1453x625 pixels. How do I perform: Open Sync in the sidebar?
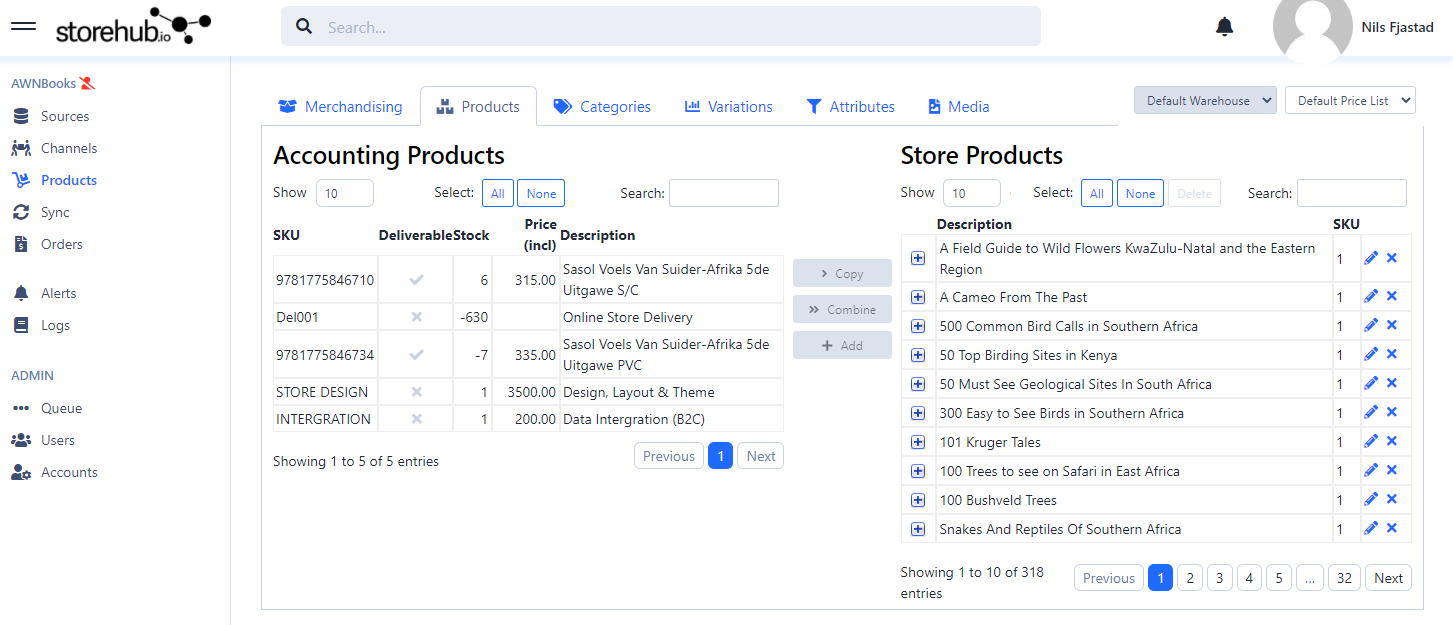tap(55, 212)
